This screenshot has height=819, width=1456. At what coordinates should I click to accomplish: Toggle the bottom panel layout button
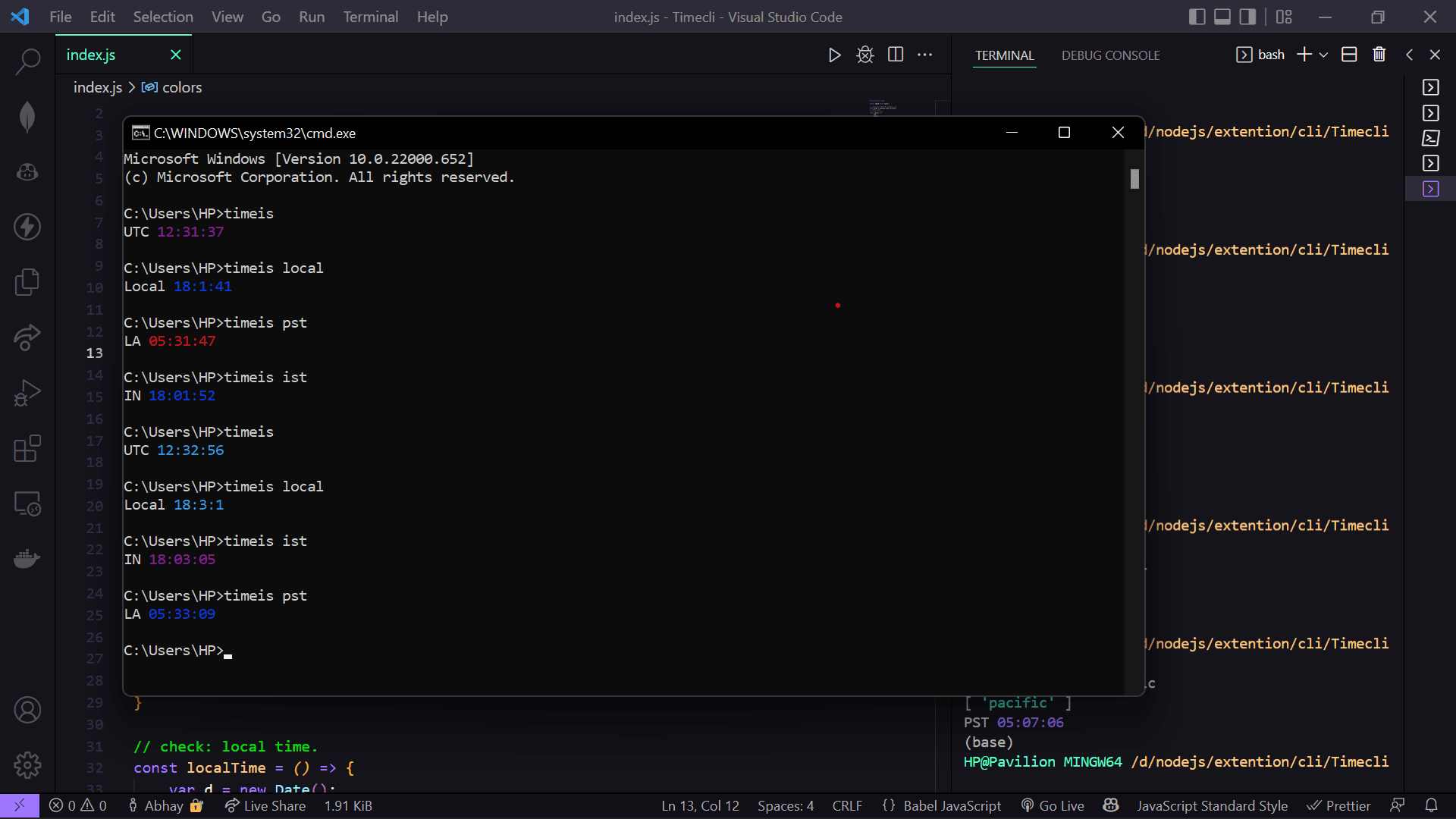pos(1222,17)
